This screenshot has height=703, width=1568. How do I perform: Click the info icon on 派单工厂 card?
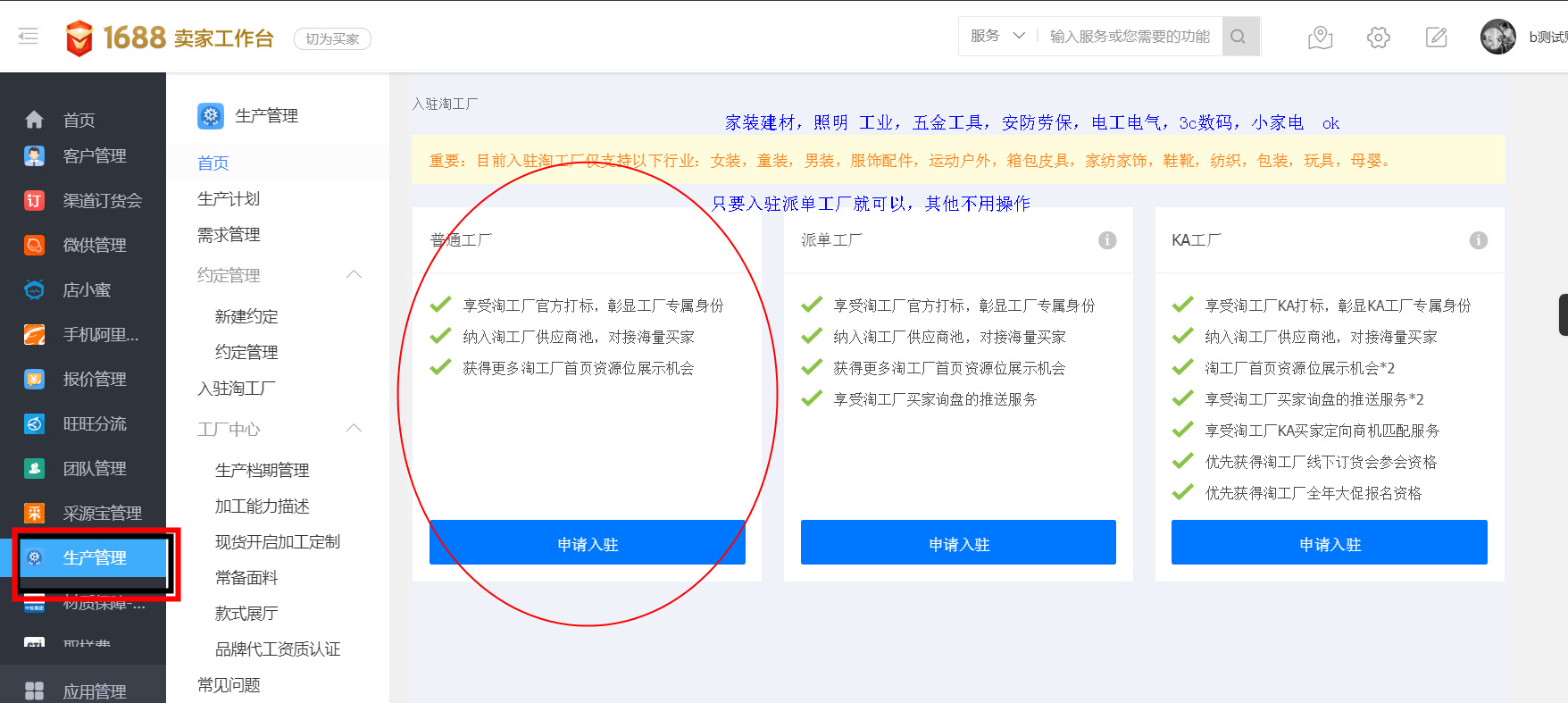pos(1107,240)
